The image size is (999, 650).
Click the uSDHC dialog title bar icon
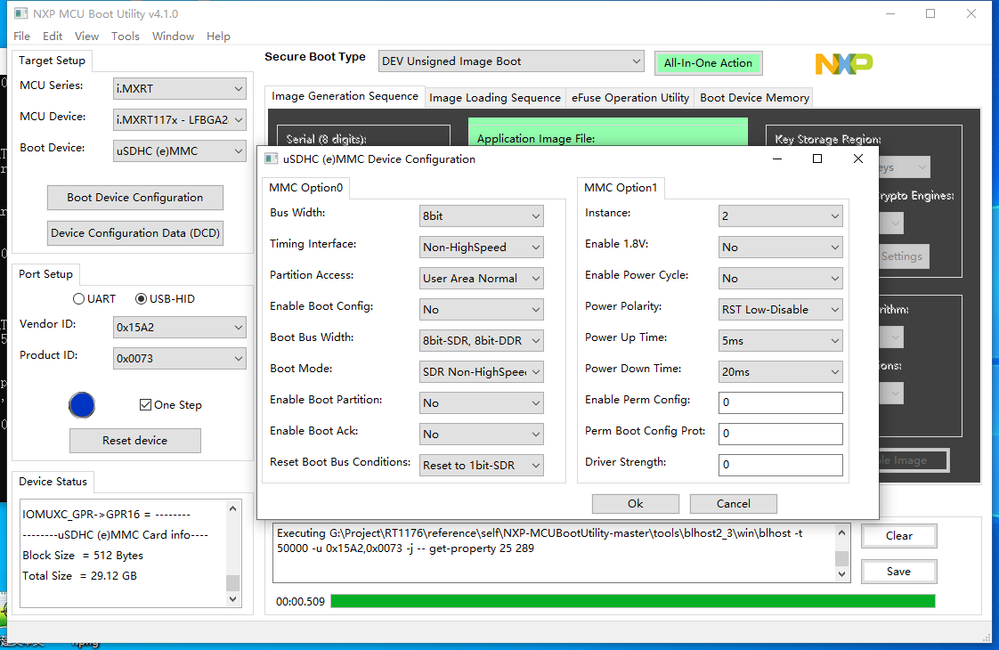pyautogui.click(x=271, y=159)
